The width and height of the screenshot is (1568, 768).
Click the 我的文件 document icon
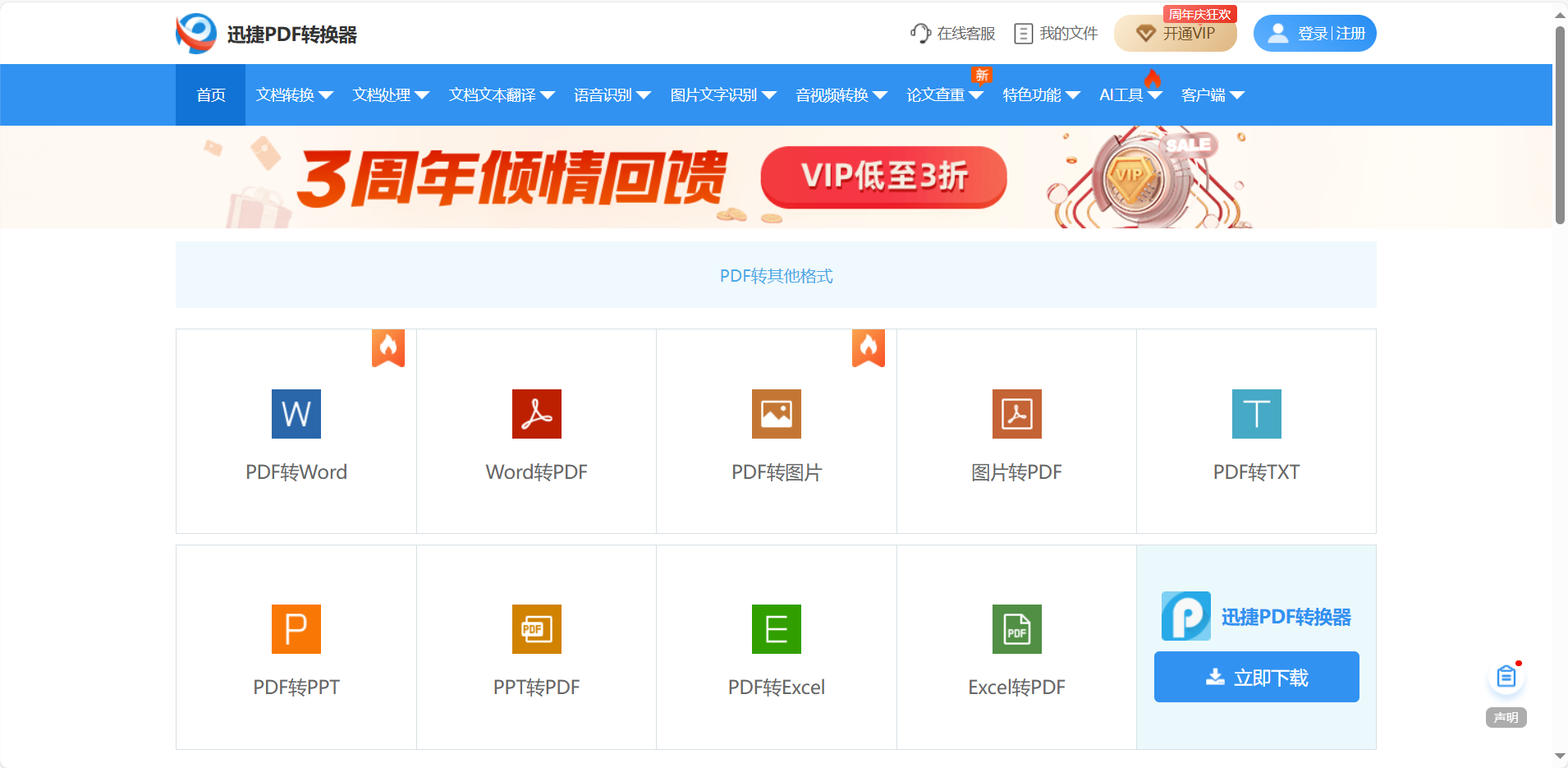1023,34
